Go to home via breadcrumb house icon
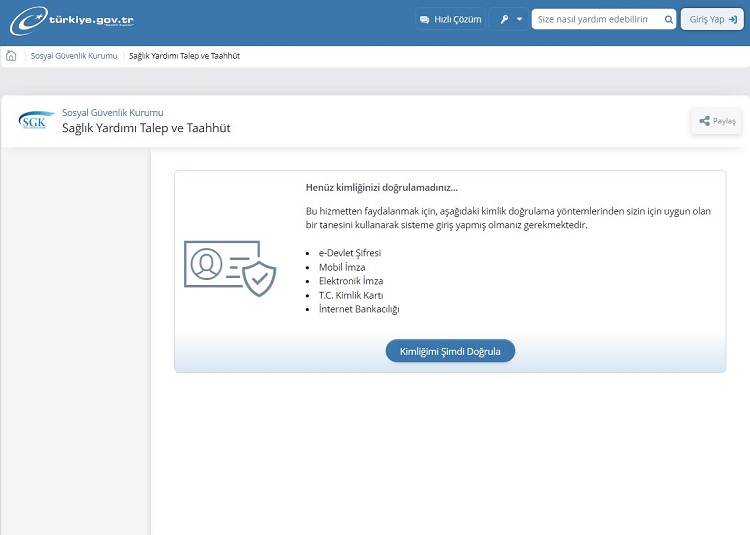This screenshot has height=535, width=750. coord(11,56)
